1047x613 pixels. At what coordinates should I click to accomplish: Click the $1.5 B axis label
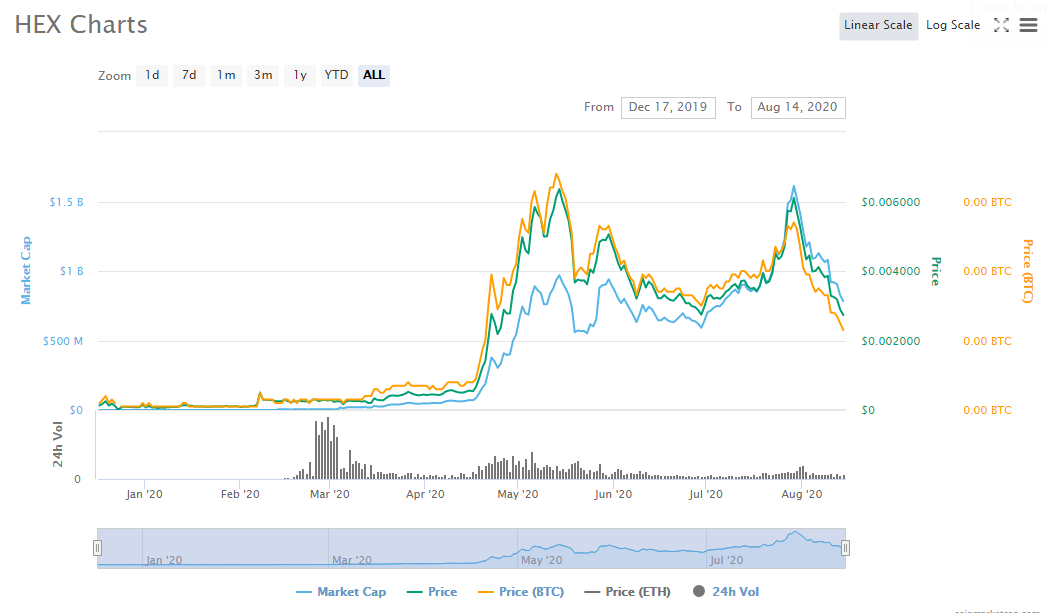[x=66, y=202]
